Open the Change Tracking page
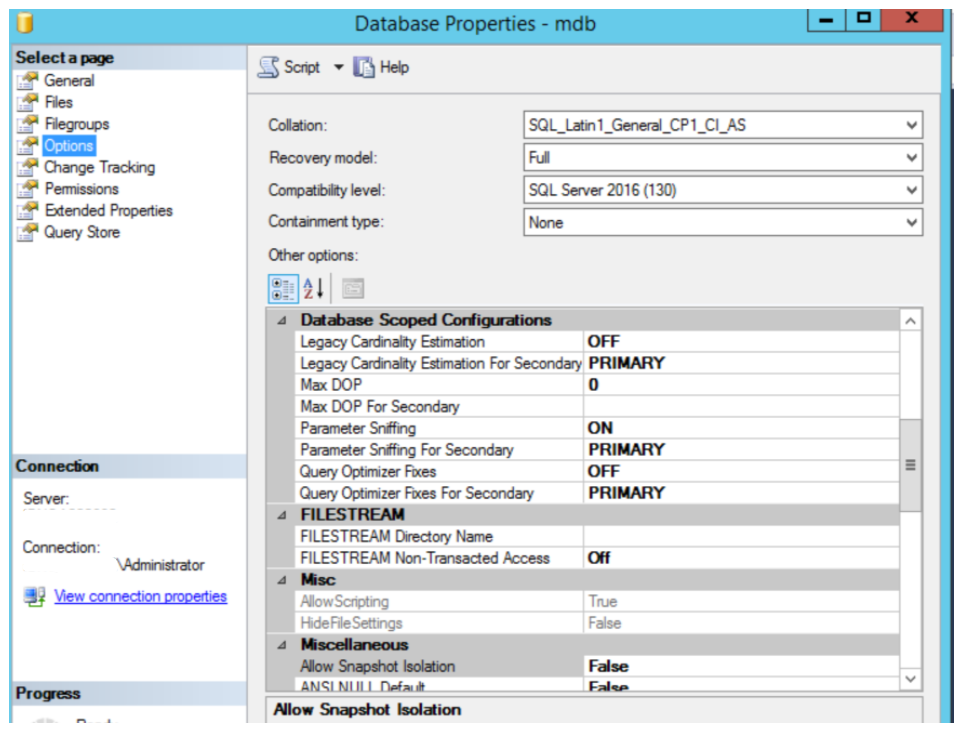Image resolution: width=964 pixels, height=733 pixels. tap(99, 167)
